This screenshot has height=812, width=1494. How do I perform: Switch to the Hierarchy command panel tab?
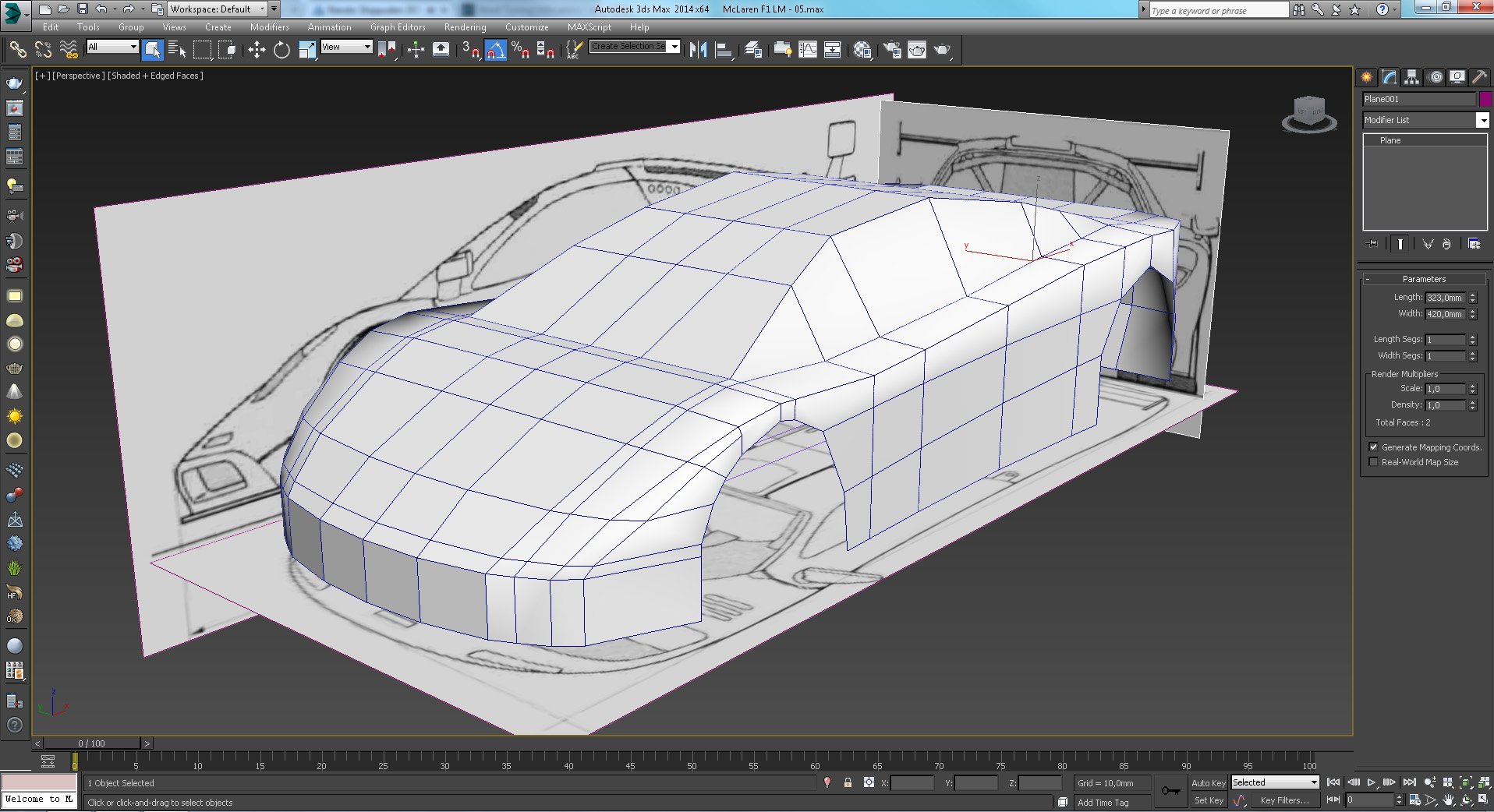click(x=1411, y=77)
